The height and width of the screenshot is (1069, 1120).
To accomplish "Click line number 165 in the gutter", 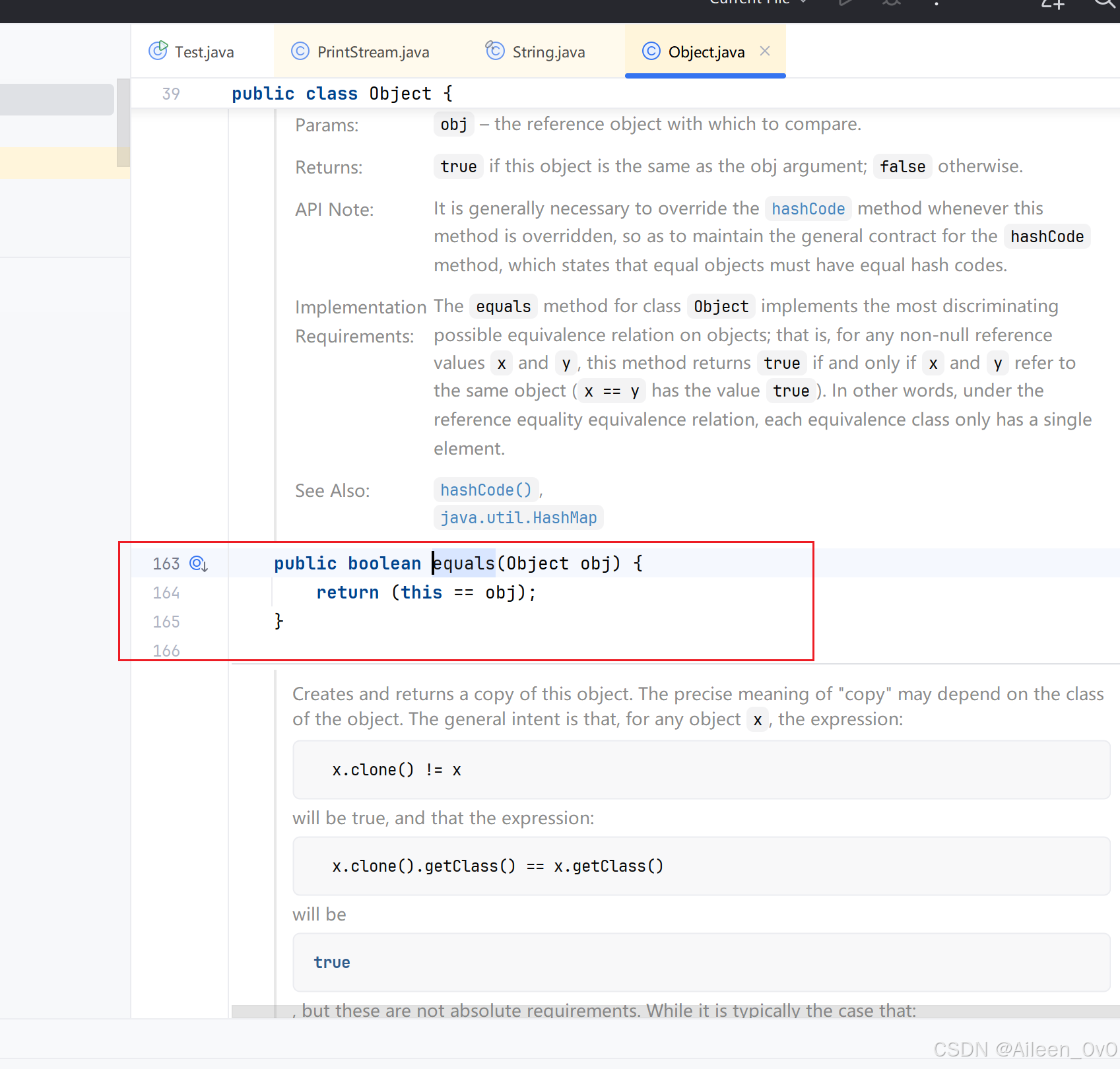I will tap(166, 622).
